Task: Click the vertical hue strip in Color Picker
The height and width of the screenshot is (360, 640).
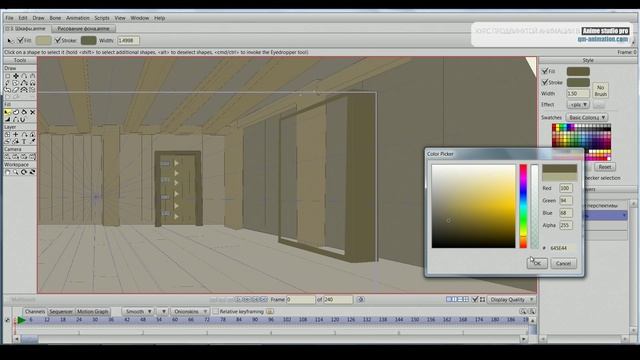Action: [x=523, y=206]
